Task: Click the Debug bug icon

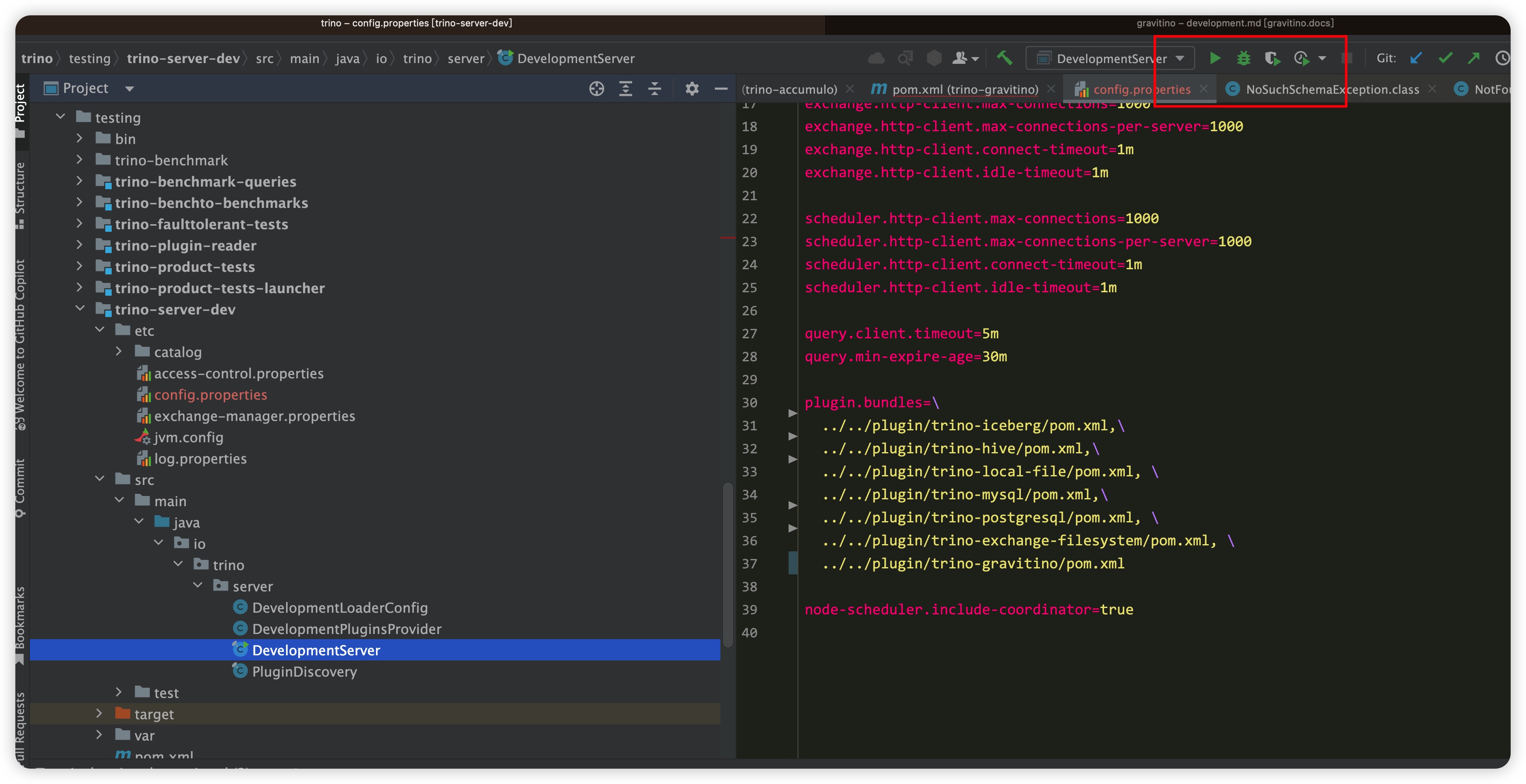Action: click(1243, 58)
